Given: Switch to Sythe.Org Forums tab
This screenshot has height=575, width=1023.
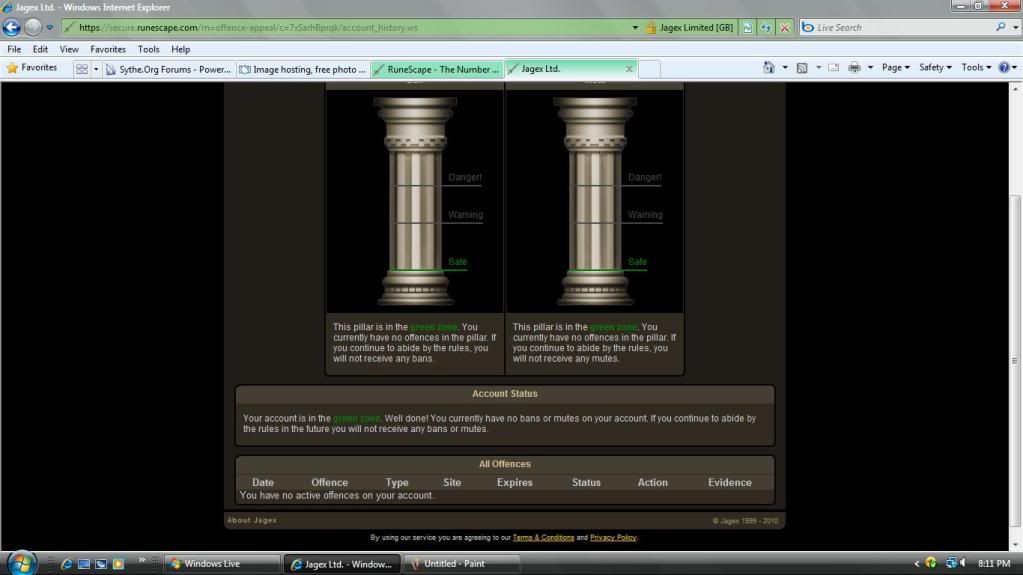Looking at the screenshot, I should (x=168, y=69).
